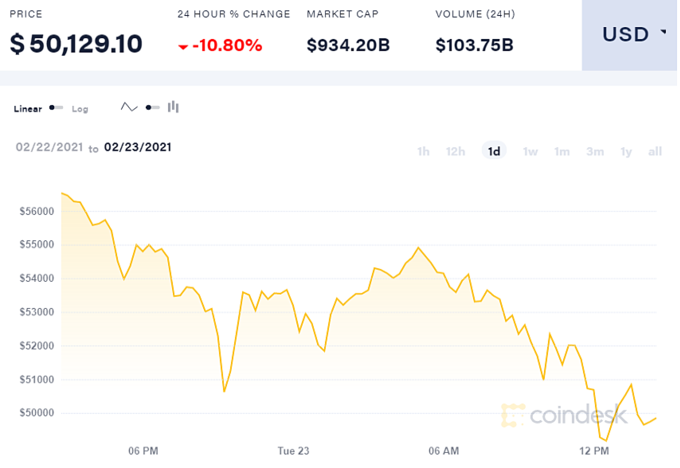680x468 pixels.
Task: Toggle the Linear/Log scale switch
Action: click(x=57, y=108)
